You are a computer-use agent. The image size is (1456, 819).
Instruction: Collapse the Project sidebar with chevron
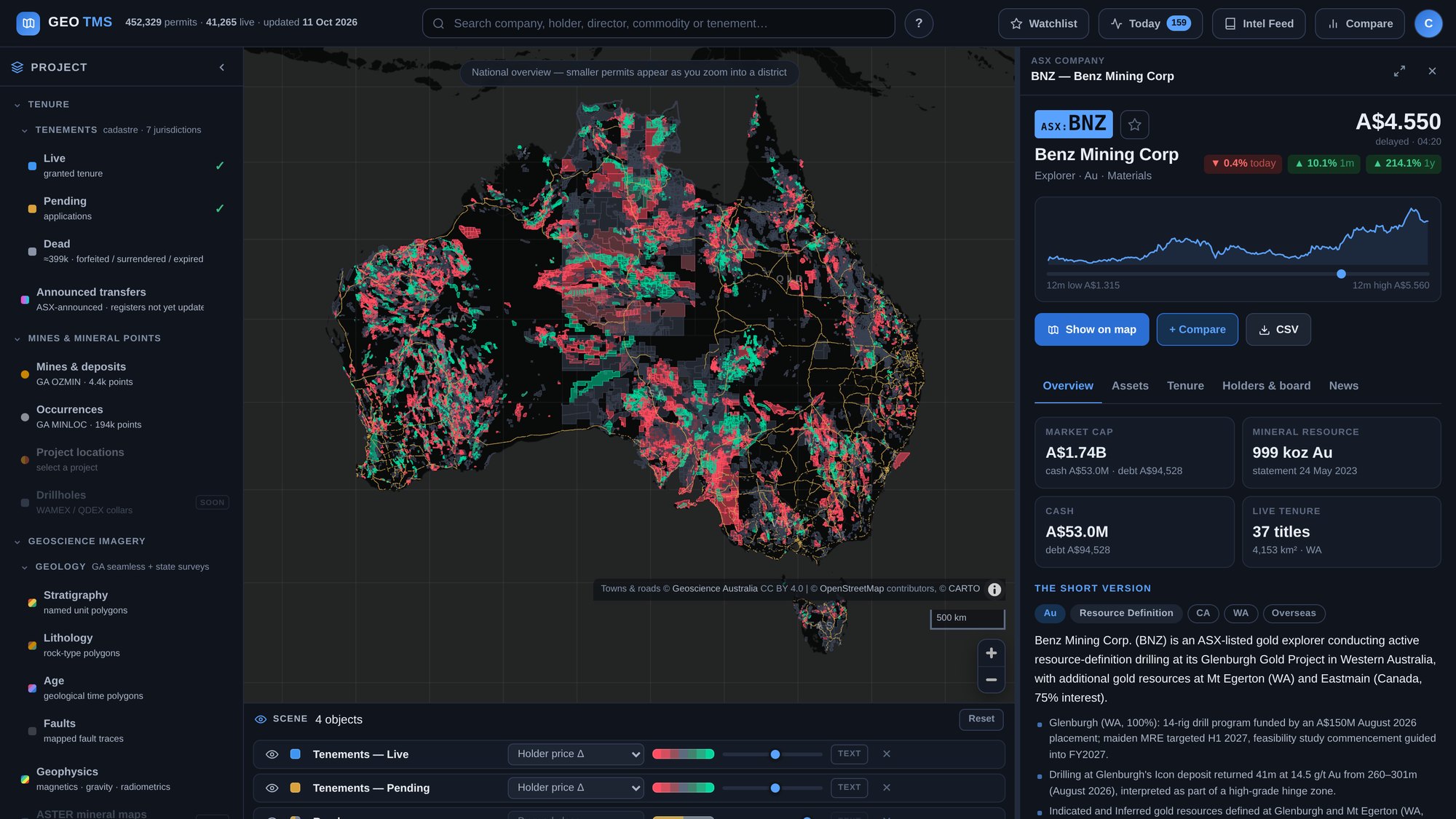pos(222,68)
